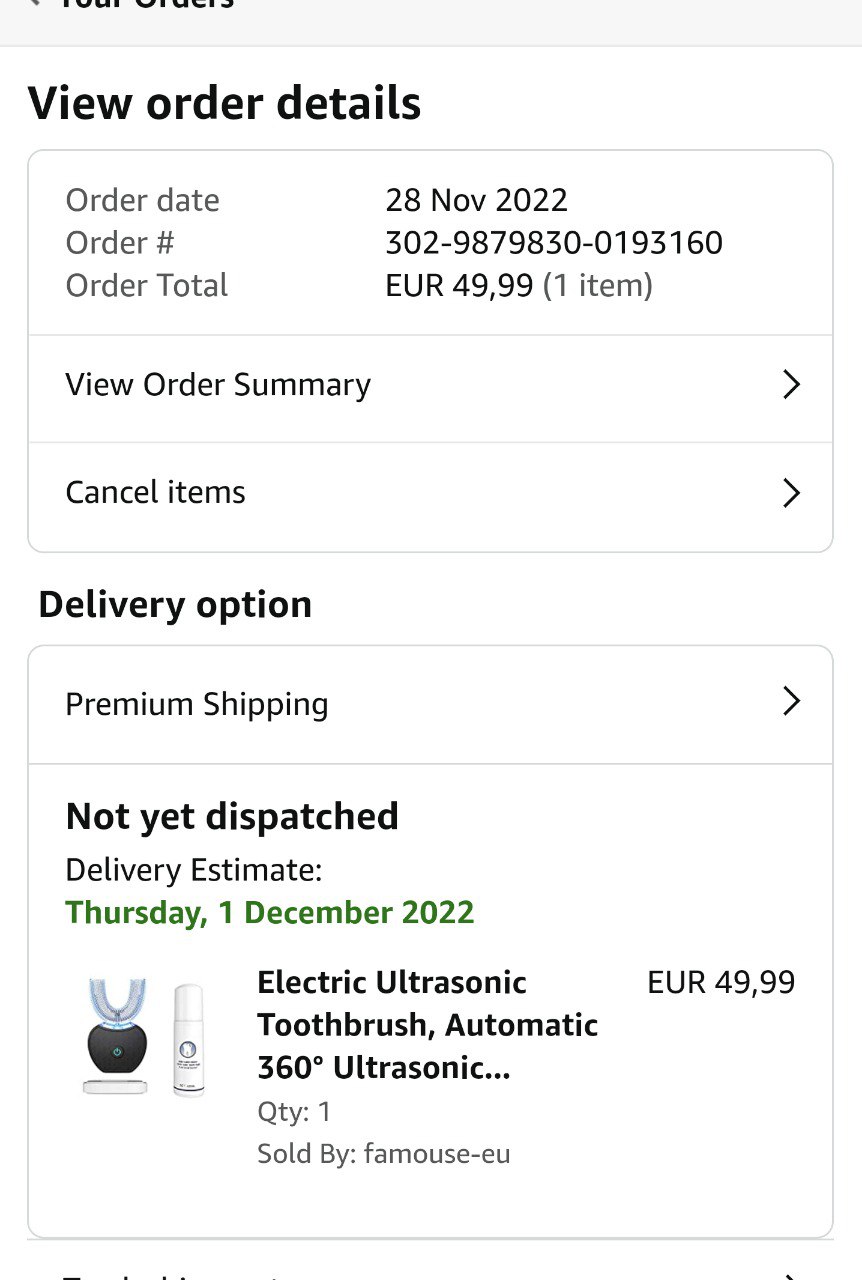Open View Order Summary
The width and height of the screenshot is (862, 1280).
pyautogui.click(x=218, y=385)
